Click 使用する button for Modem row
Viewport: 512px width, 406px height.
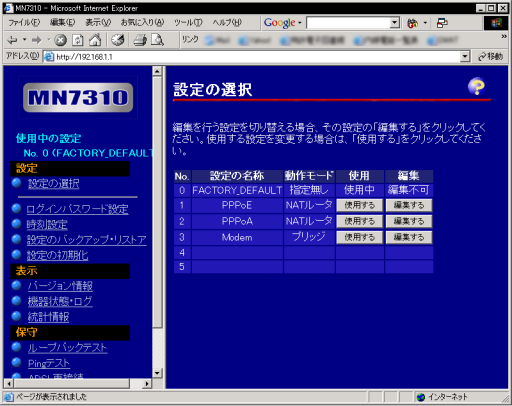[x=359, y=237]
